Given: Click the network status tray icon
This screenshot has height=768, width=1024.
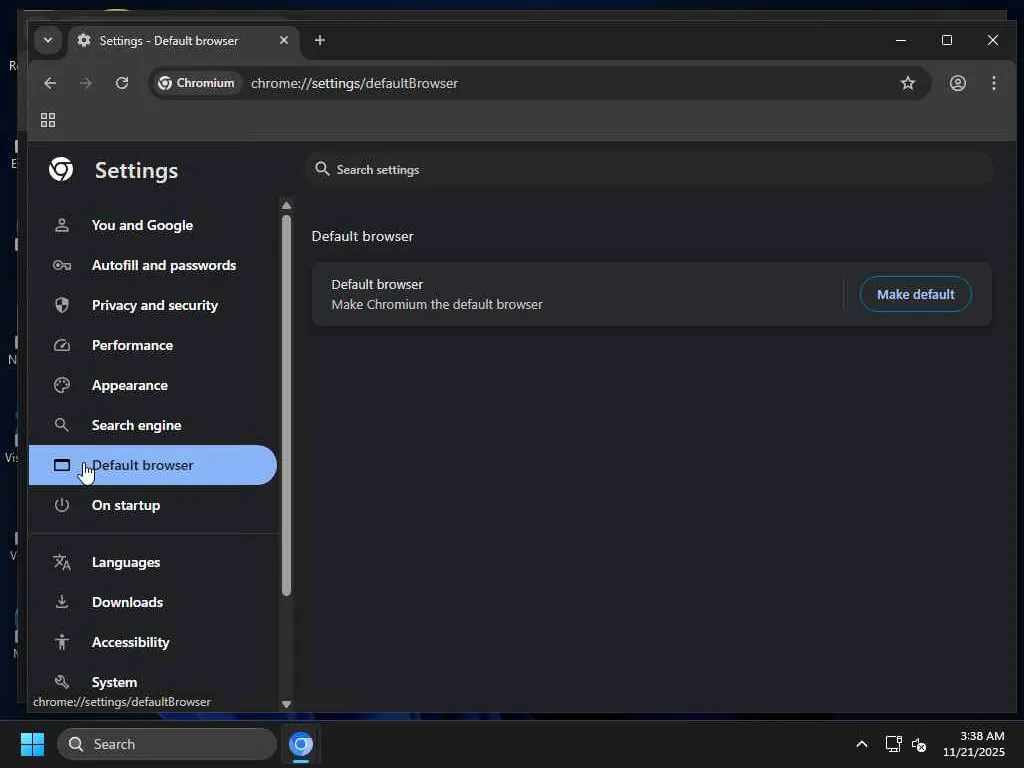Looking at the screenshot, I should 893,744.
